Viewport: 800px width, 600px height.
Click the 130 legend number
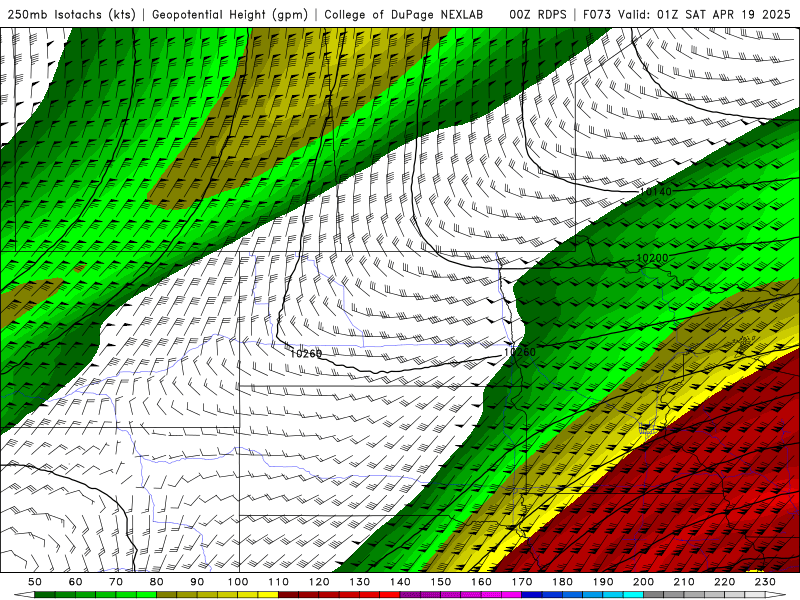coord(360,582)
